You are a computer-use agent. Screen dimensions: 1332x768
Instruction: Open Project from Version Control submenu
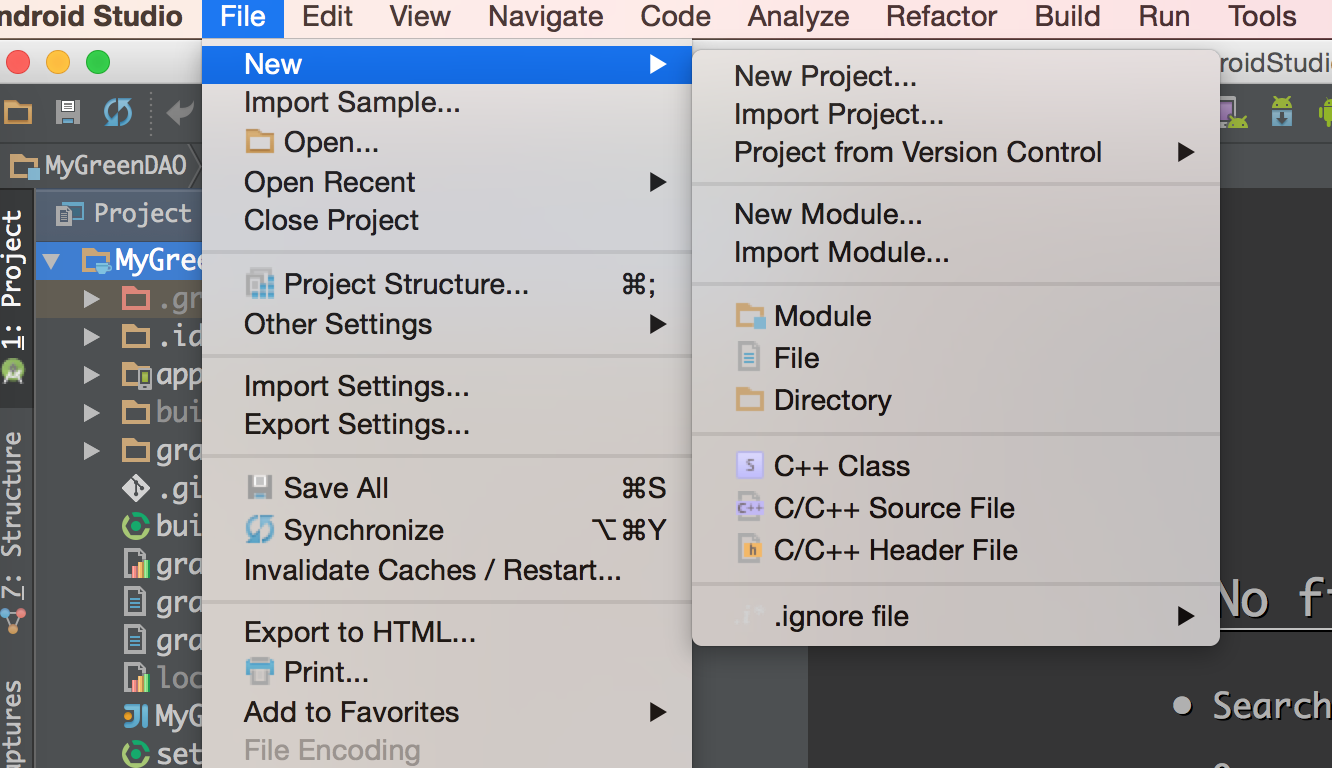tap(917, 152)
